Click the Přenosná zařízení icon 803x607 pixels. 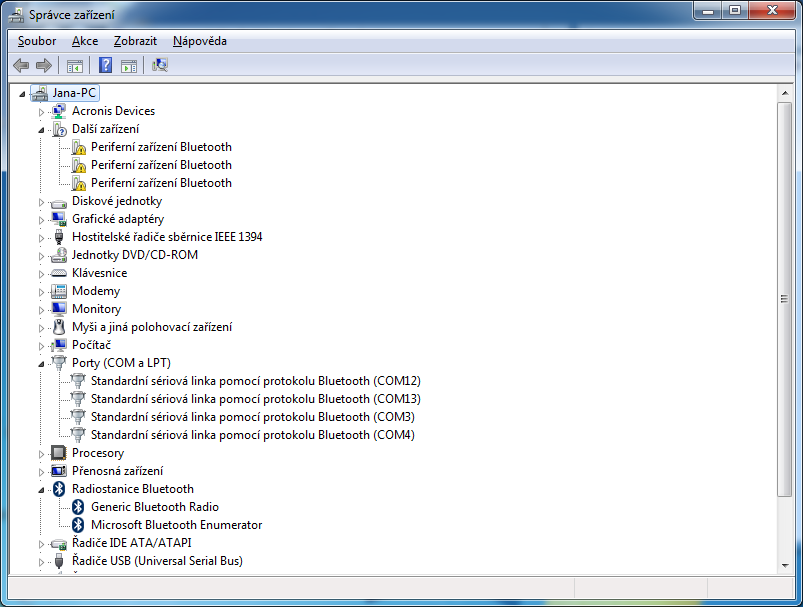[59, 471]
